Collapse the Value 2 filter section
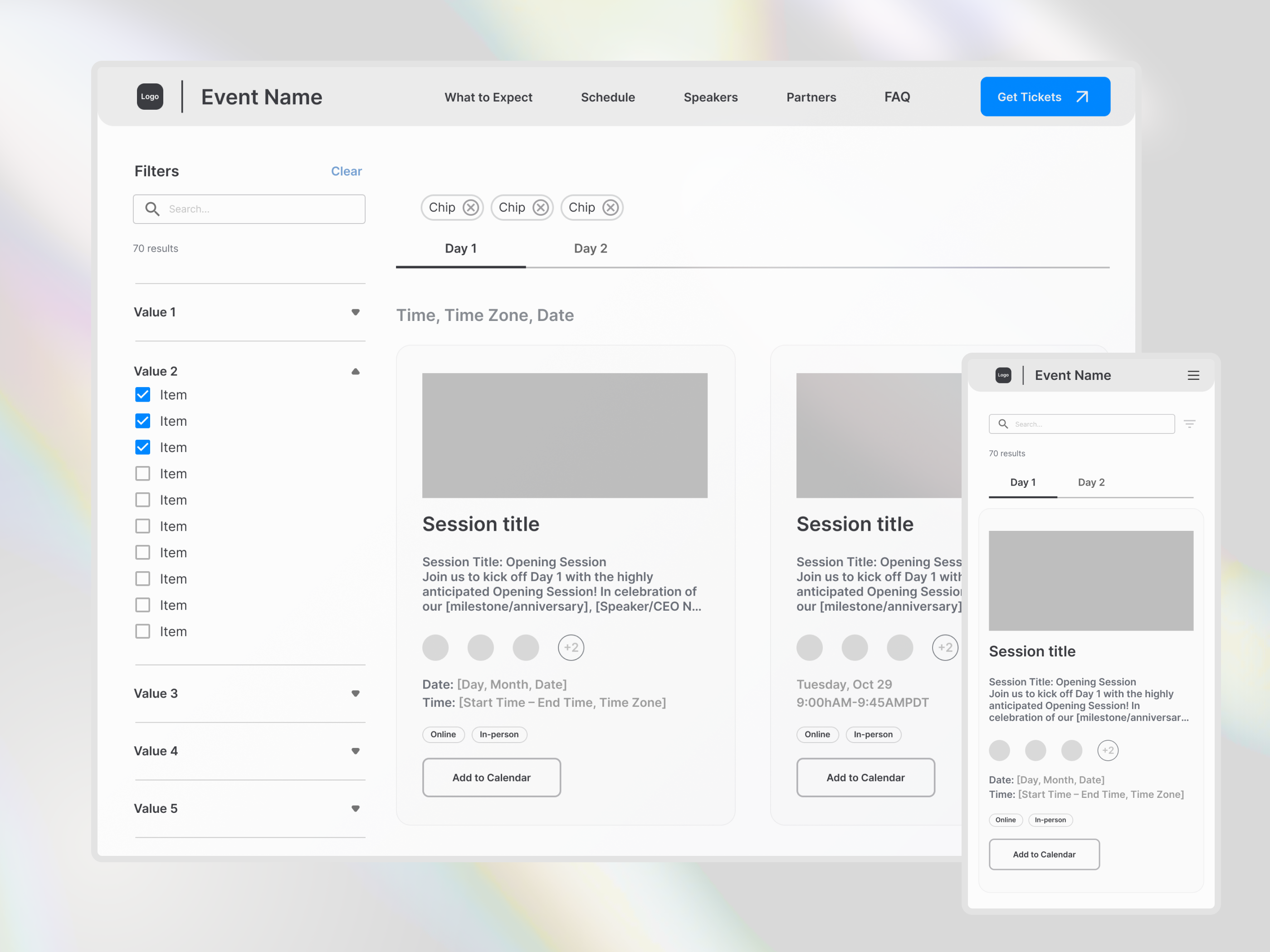The image size is (1270, 952). [x=356, y=371]
